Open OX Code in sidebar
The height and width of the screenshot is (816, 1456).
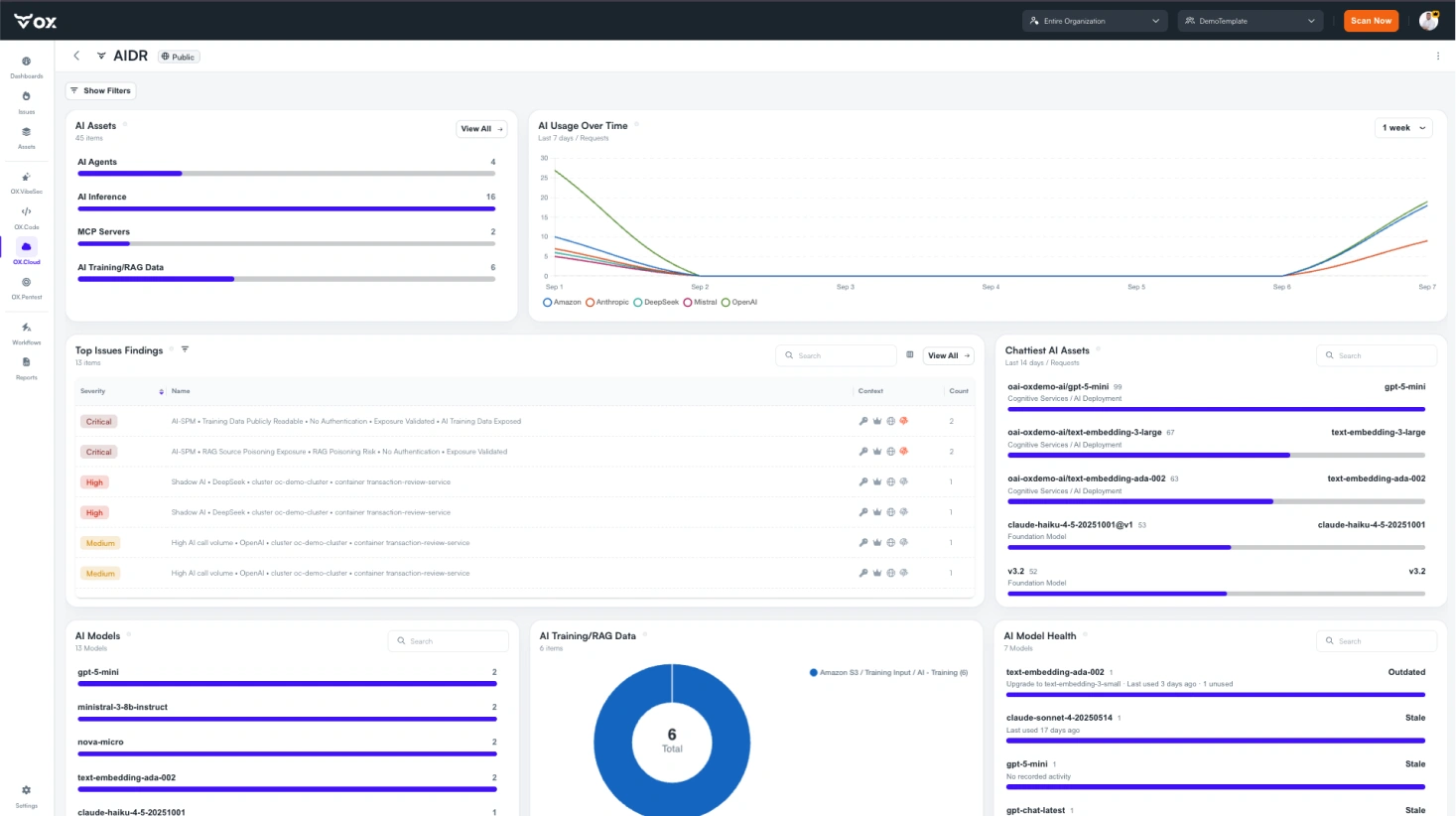coord(26,217)
